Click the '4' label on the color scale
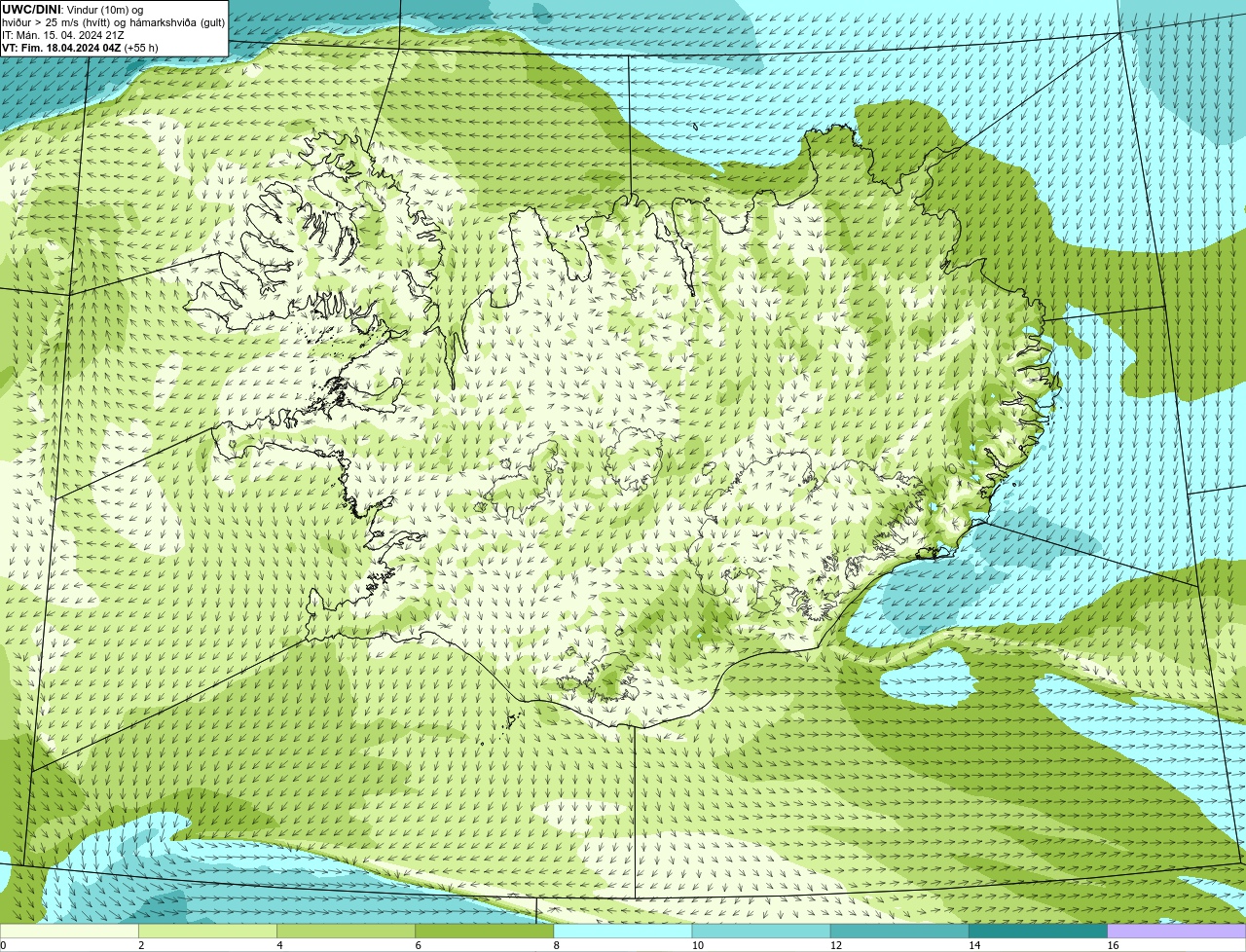The width and height of the screenshot is (1246, 952). coord(279,945)
